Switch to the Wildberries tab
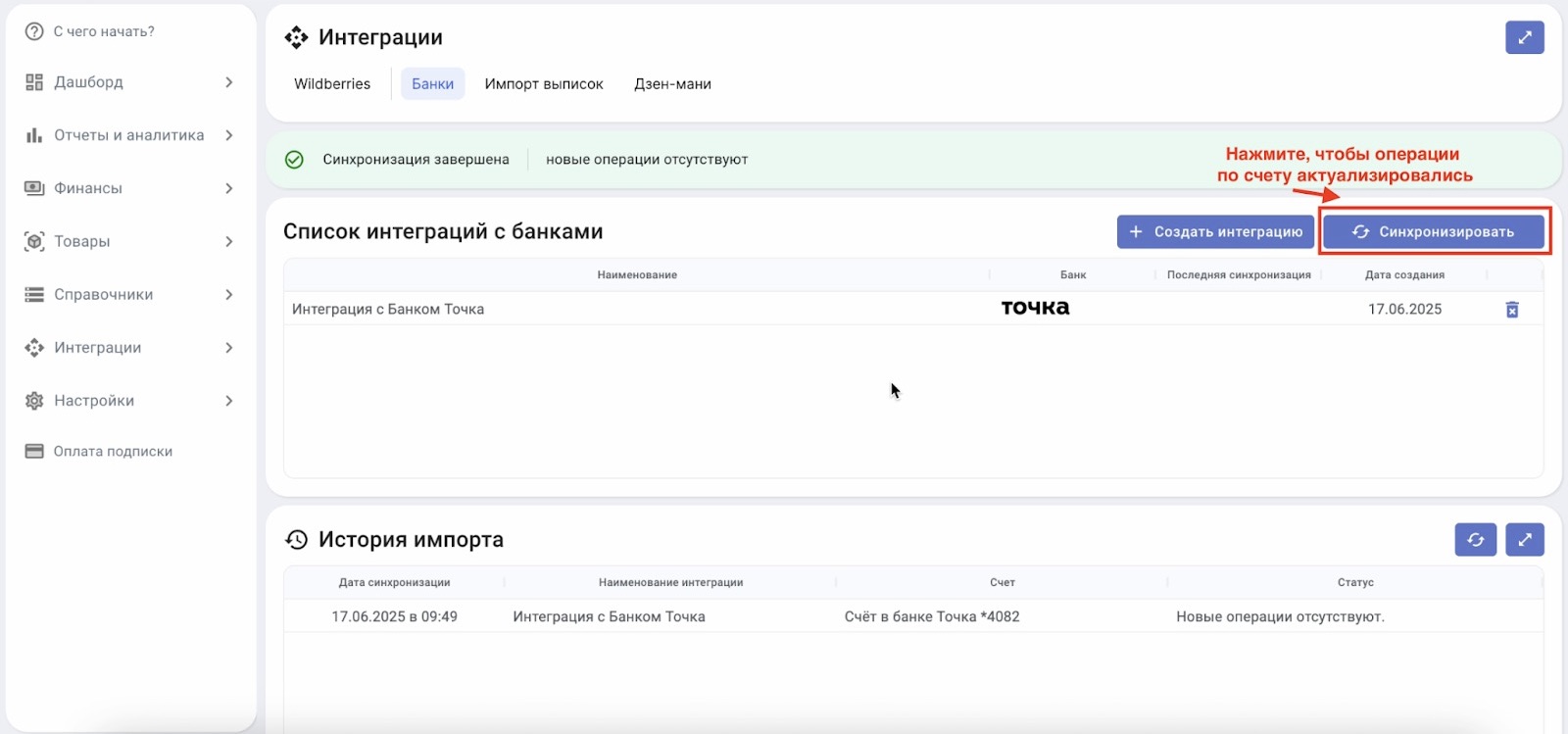 point(332,84)
